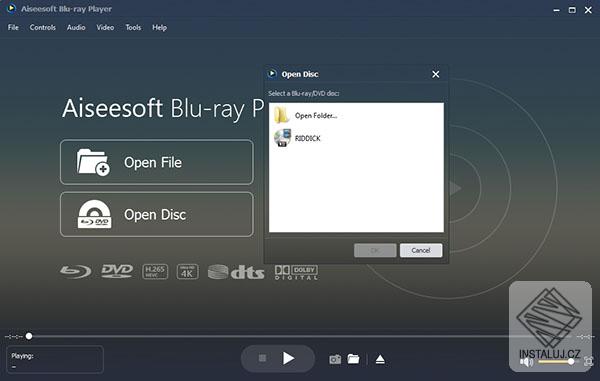Open the Tools menu
This screenshot has width=600, height=381.
pos(133,28)
